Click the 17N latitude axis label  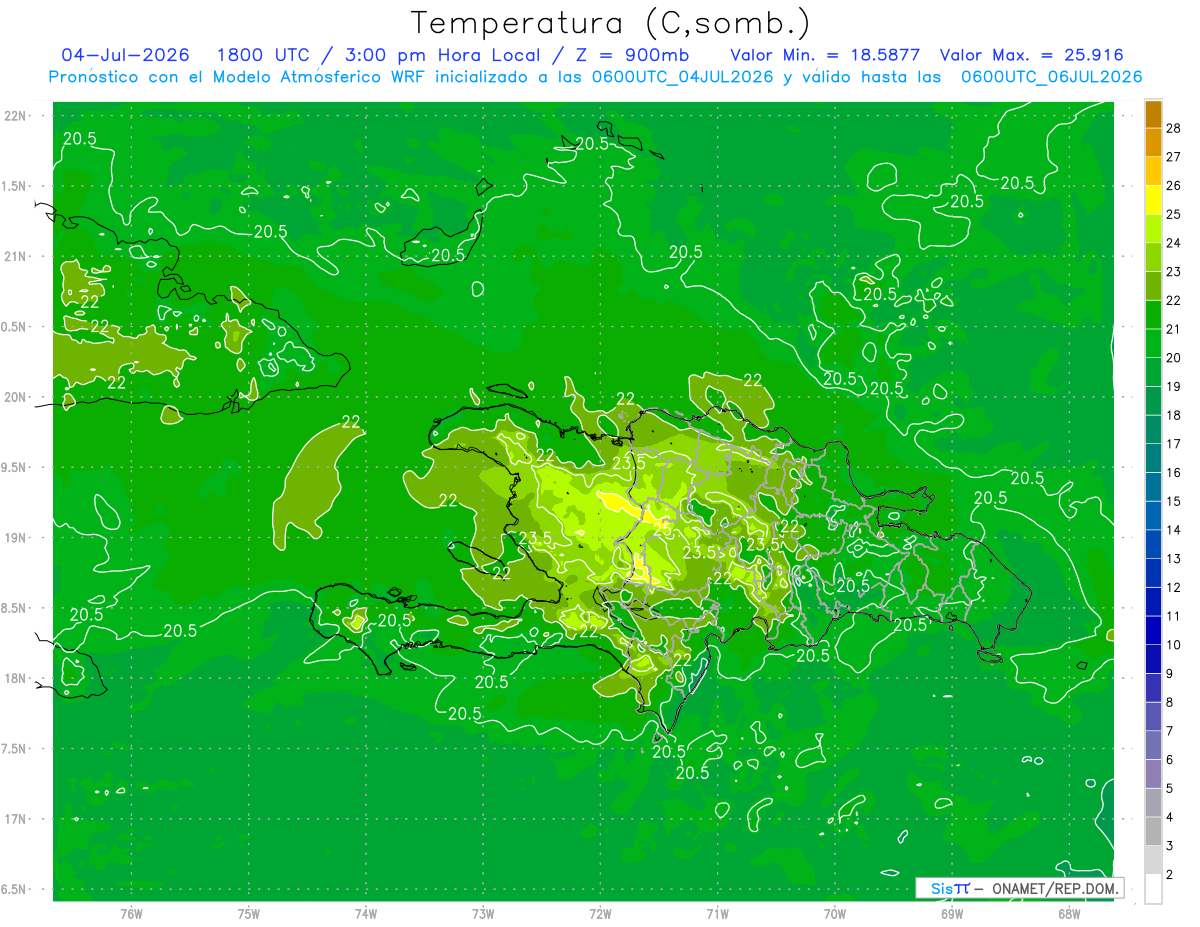click(x=15, y=819)
